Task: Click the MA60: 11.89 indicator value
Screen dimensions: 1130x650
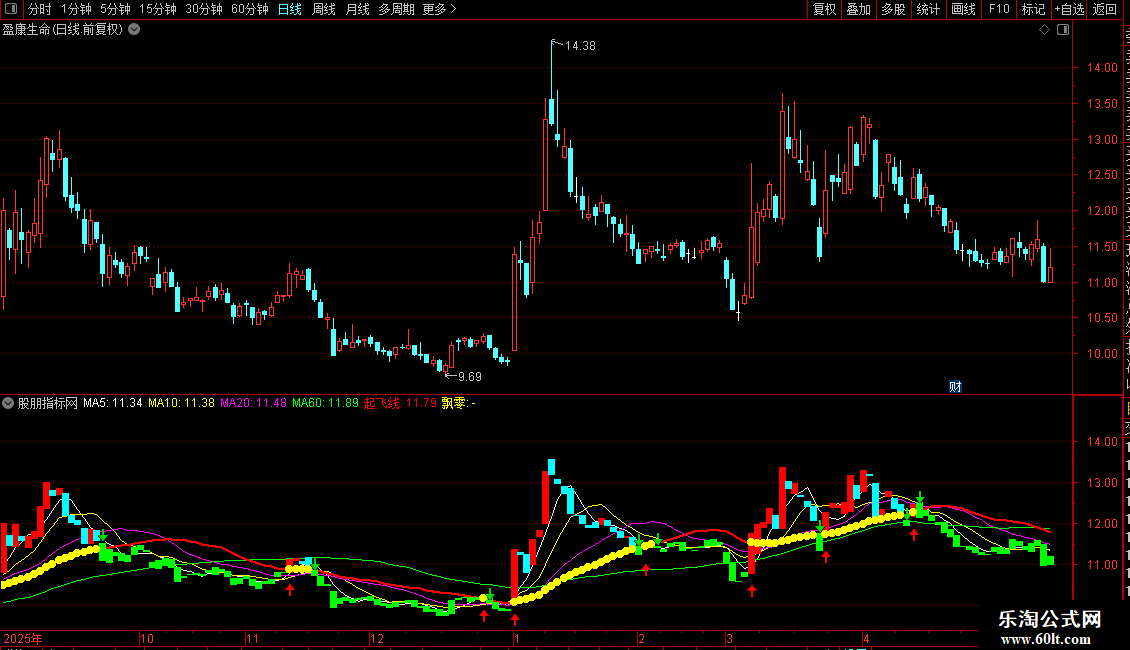Action: pos(326,403)
